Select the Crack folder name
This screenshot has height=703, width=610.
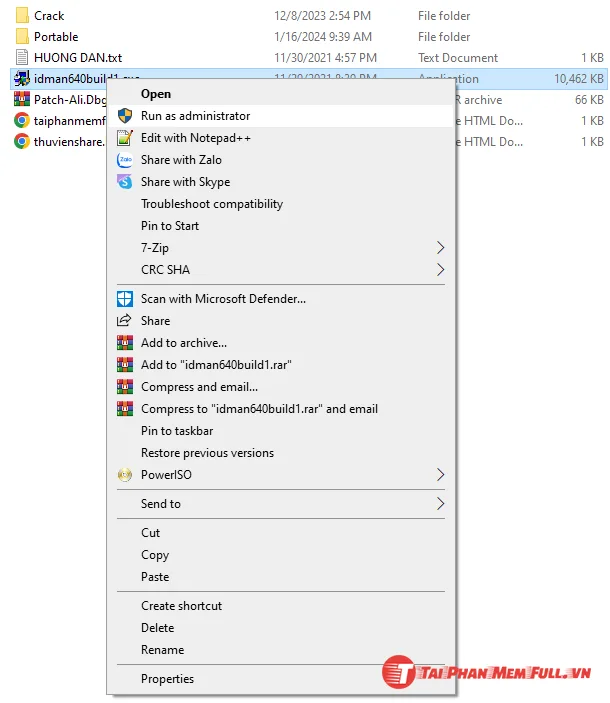click(x=49, y=16)
